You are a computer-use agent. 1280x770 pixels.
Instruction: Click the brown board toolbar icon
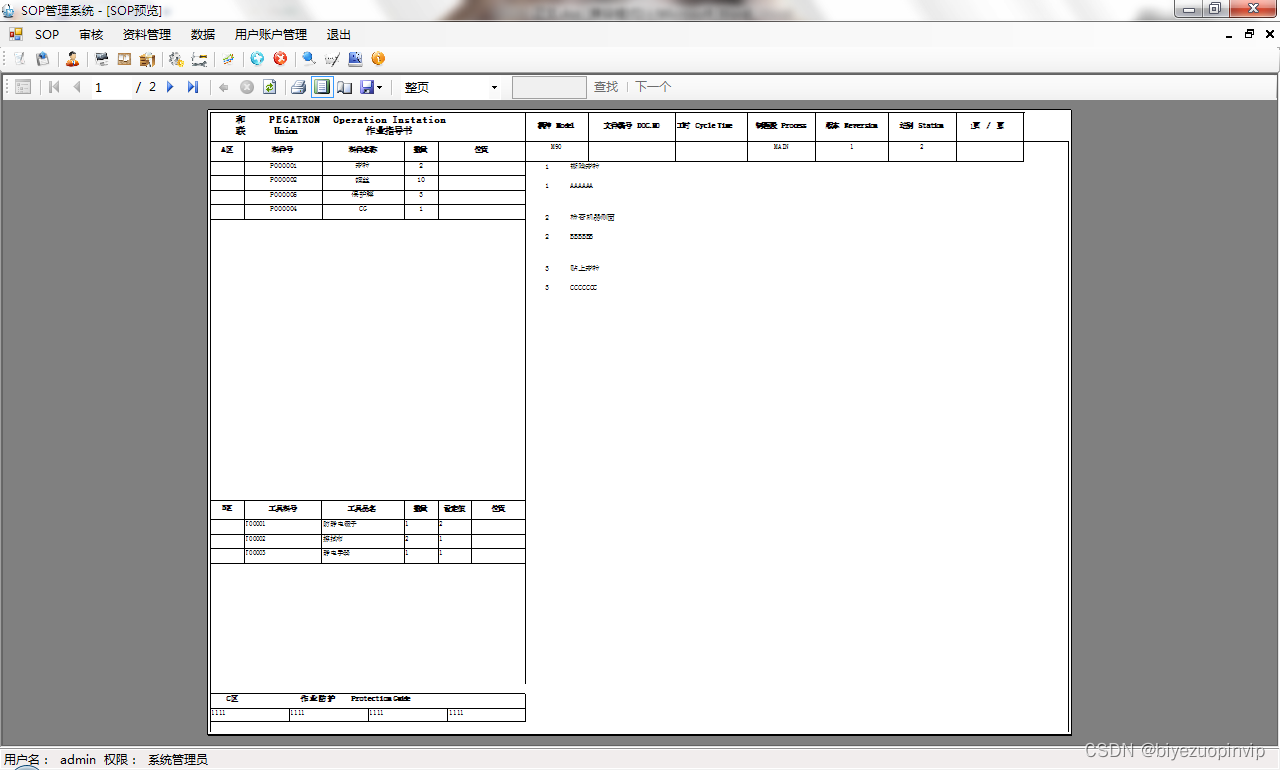124,59
